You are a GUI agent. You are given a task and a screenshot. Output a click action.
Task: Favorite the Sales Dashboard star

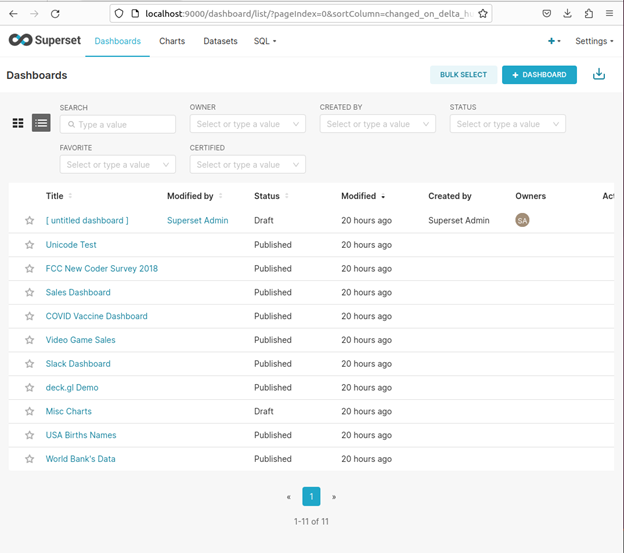29,292
